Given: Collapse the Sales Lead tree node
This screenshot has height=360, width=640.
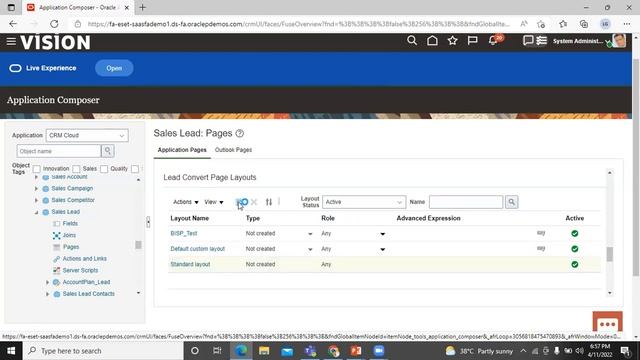Looking at the screenshot, I should coord(36,212).
